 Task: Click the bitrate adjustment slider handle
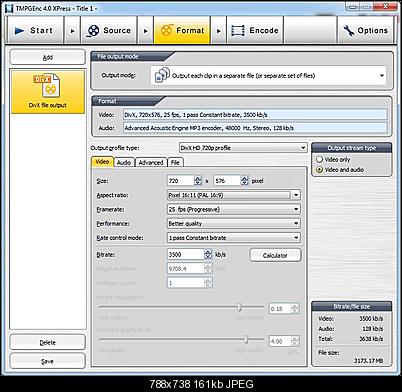pyautogui.click(x=240, y=307)
